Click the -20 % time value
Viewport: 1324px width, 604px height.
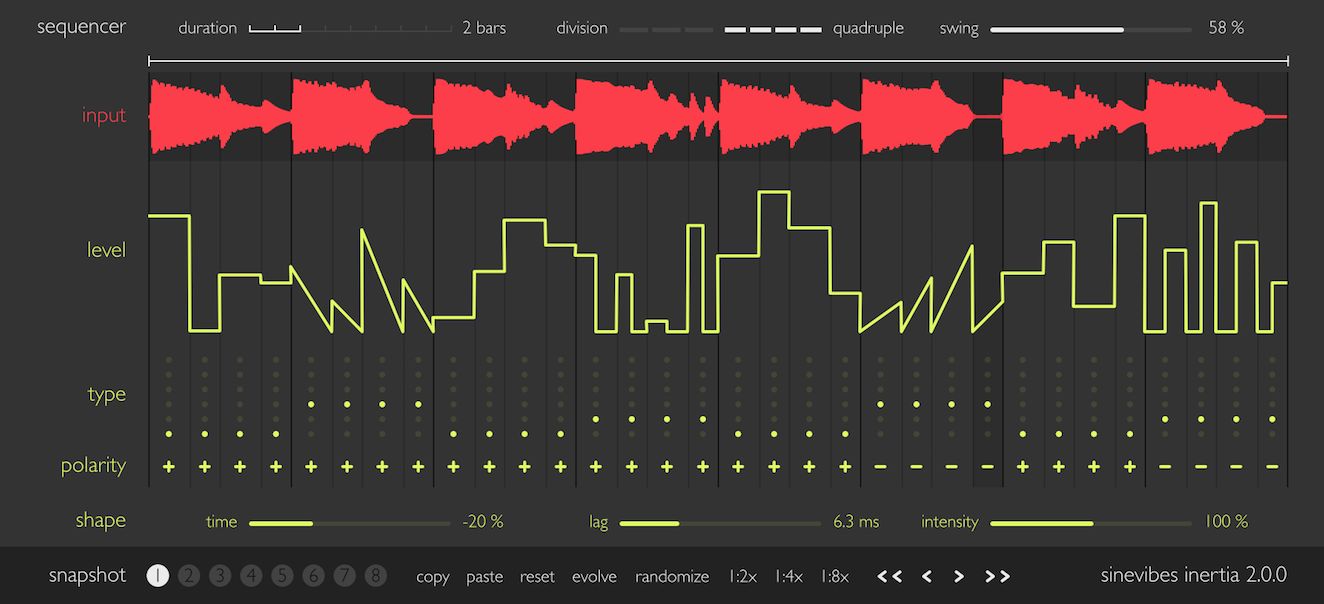pyautogui.click(x=482, y=521)
